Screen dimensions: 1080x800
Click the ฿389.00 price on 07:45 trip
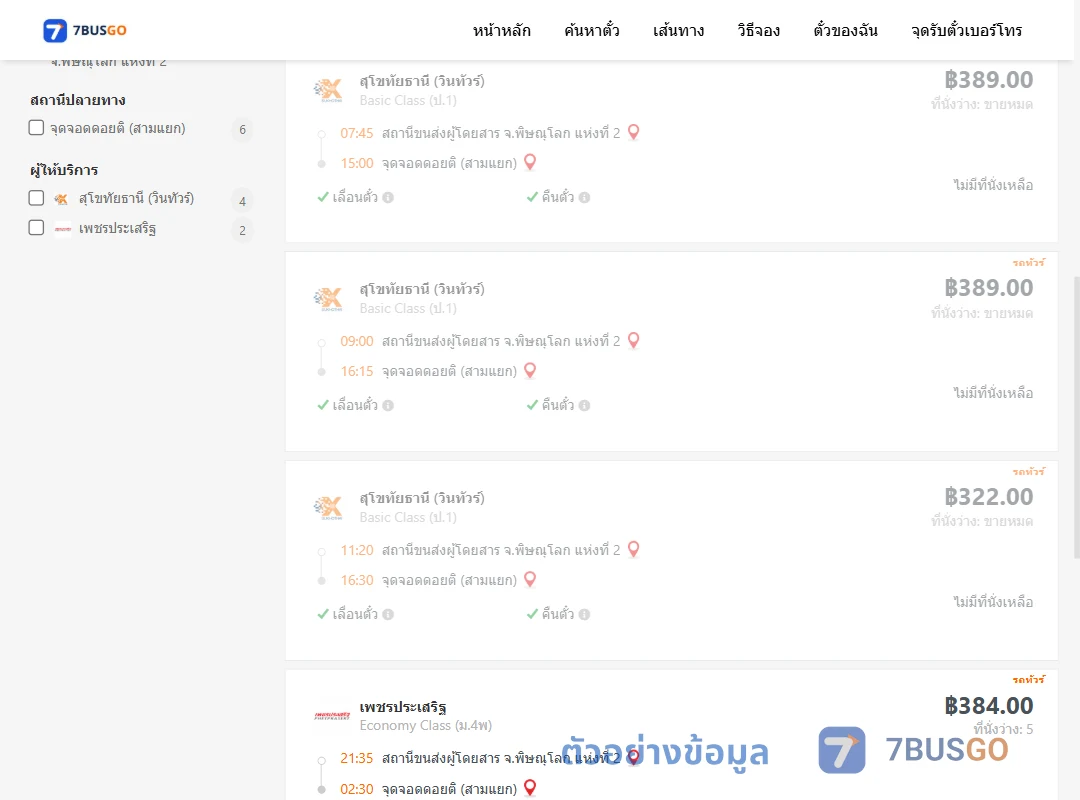click(x=988, y=80)
